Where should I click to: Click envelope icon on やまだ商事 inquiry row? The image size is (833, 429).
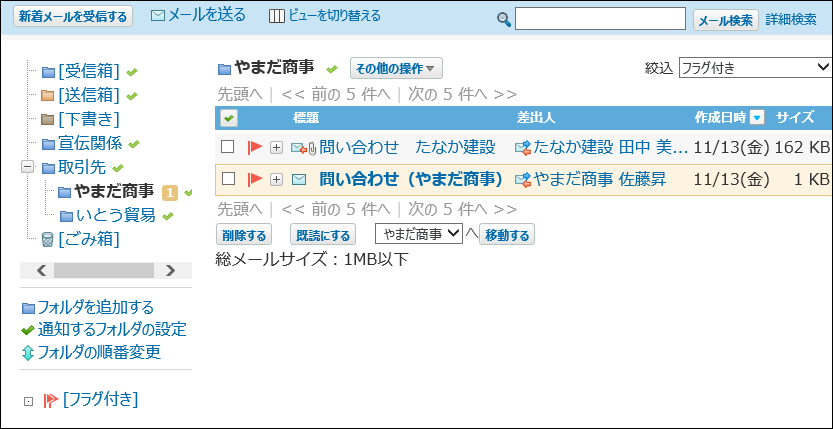pos(299,179)
